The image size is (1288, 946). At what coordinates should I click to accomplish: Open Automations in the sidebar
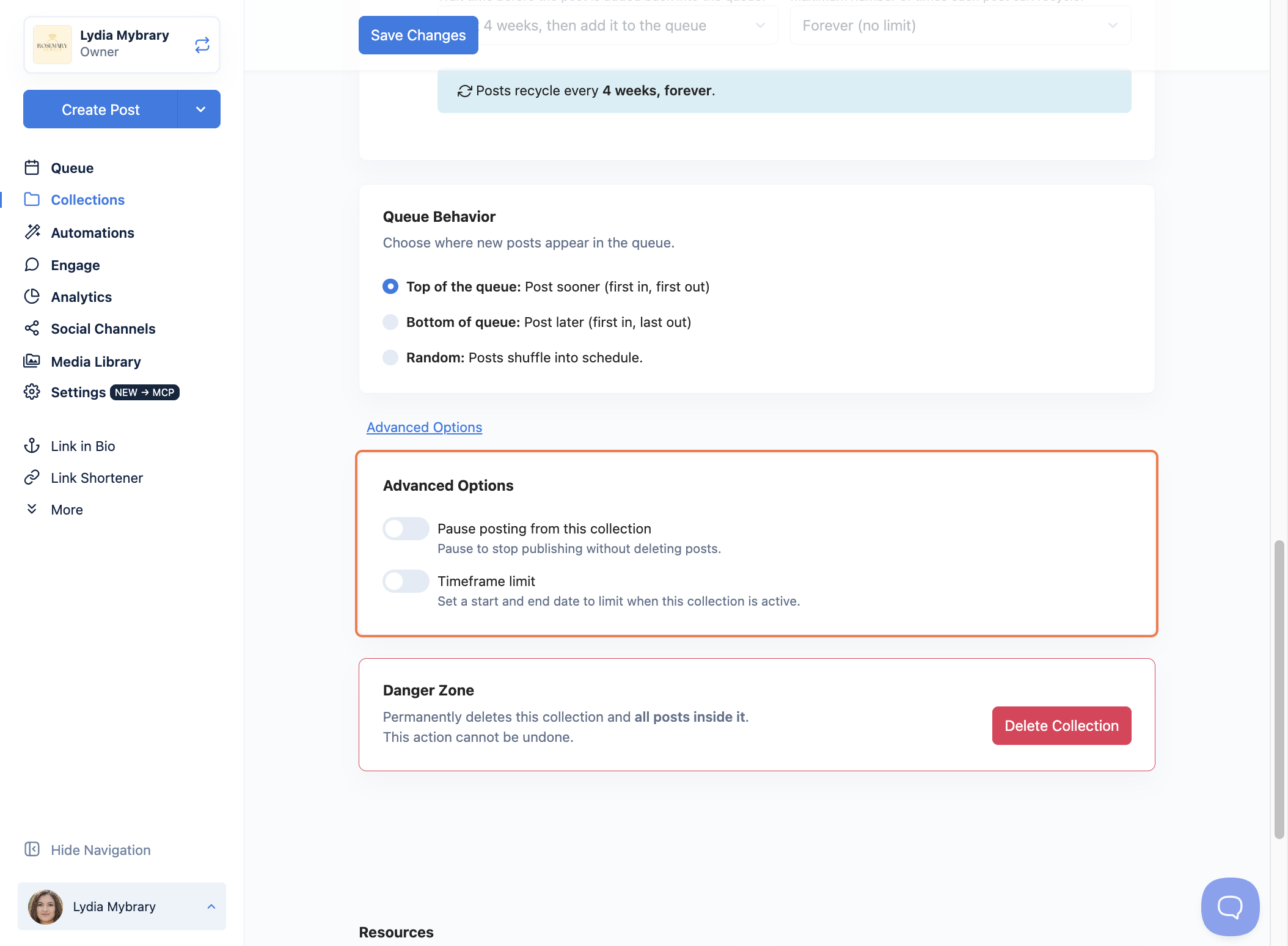point(92,233)
